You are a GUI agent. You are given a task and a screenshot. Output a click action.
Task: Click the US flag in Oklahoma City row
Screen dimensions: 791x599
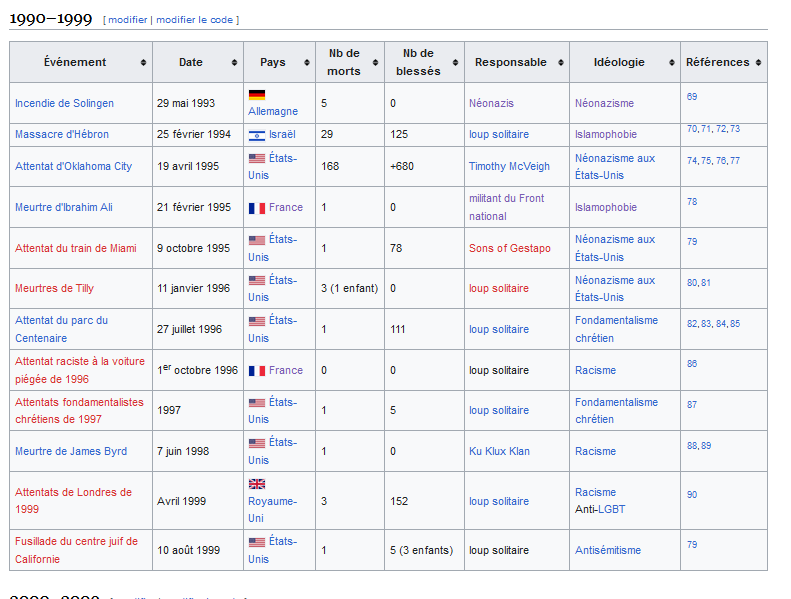(256, 158)
